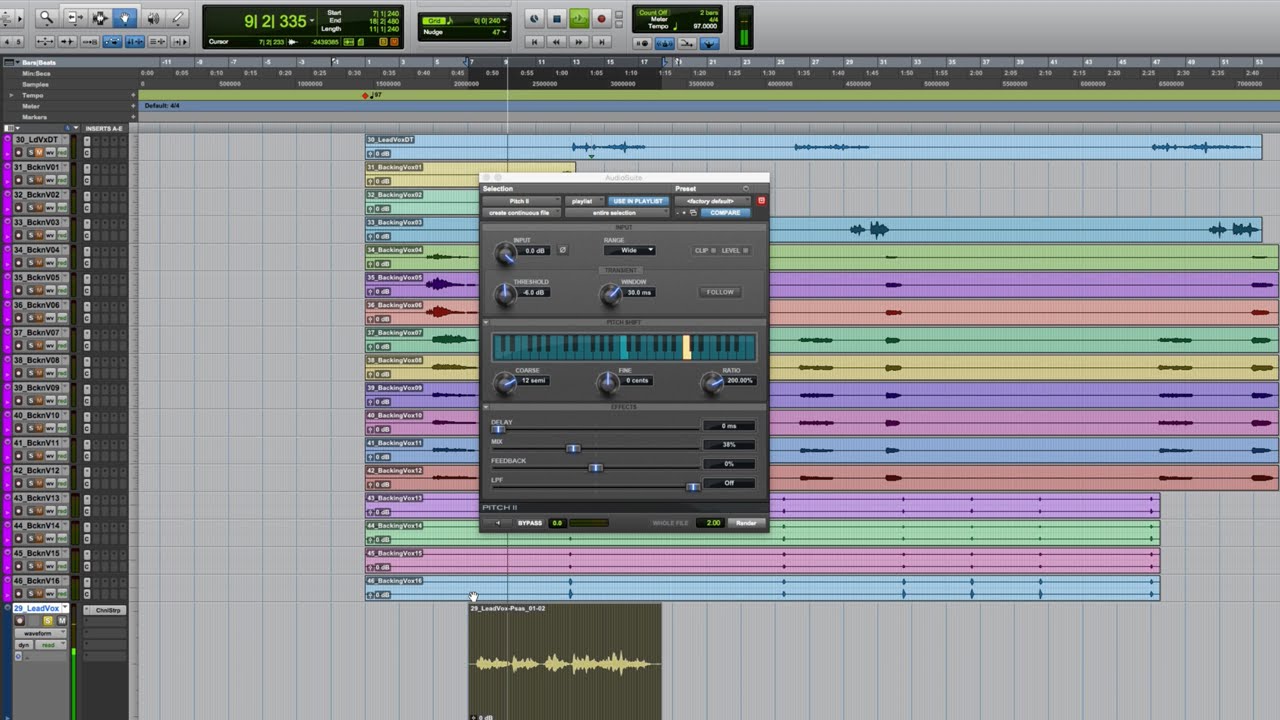Image resolution: width=1280 pixels, height=720 pixels.
Task: Click the Fast Forward transport button
Action: tap(579, 42)
